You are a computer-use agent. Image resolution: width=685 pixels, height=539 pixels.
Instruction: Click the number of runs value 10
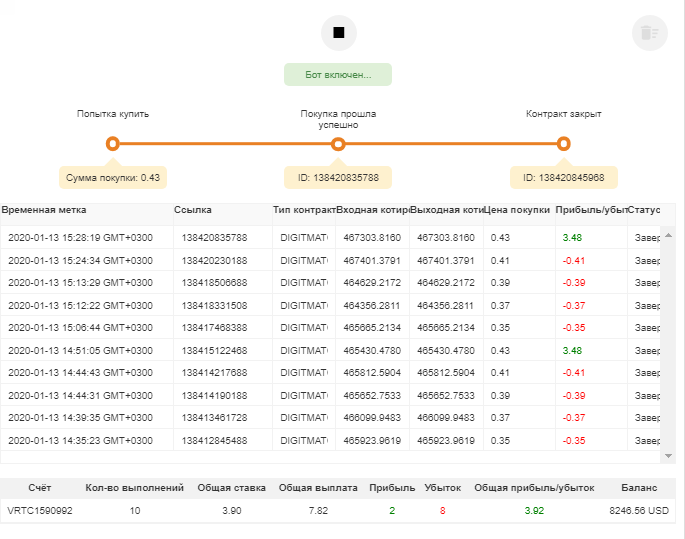[x=135, y=511]
